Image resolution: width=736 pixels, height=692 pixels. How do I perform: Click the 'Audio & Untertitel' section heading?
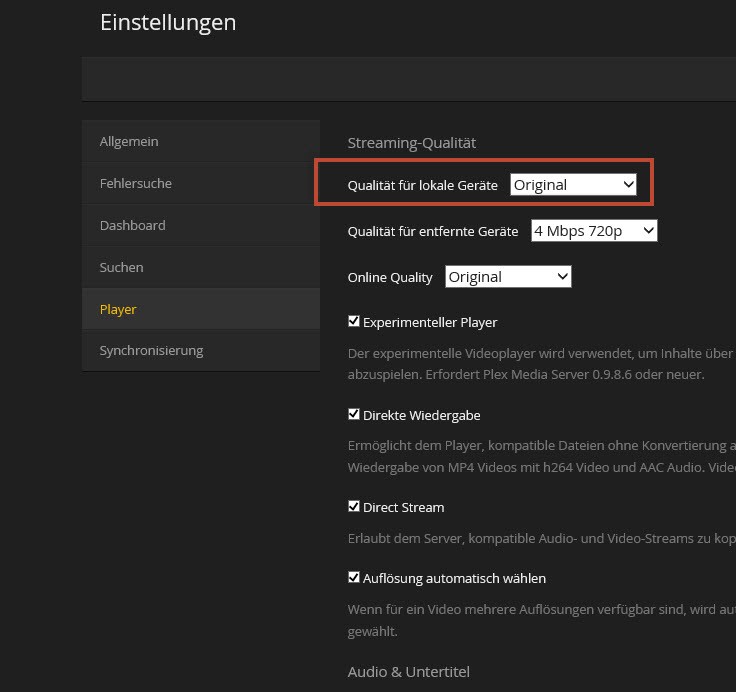[408, 672]
